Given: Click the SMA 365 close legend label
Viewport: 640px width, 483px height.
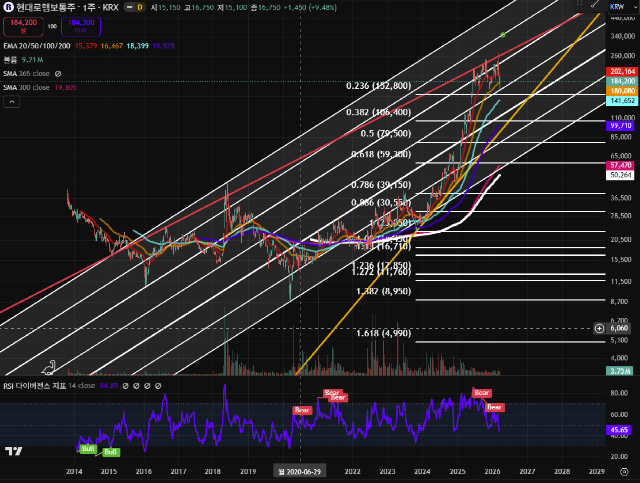Looking at the screenshot, I should click(26, 73).
